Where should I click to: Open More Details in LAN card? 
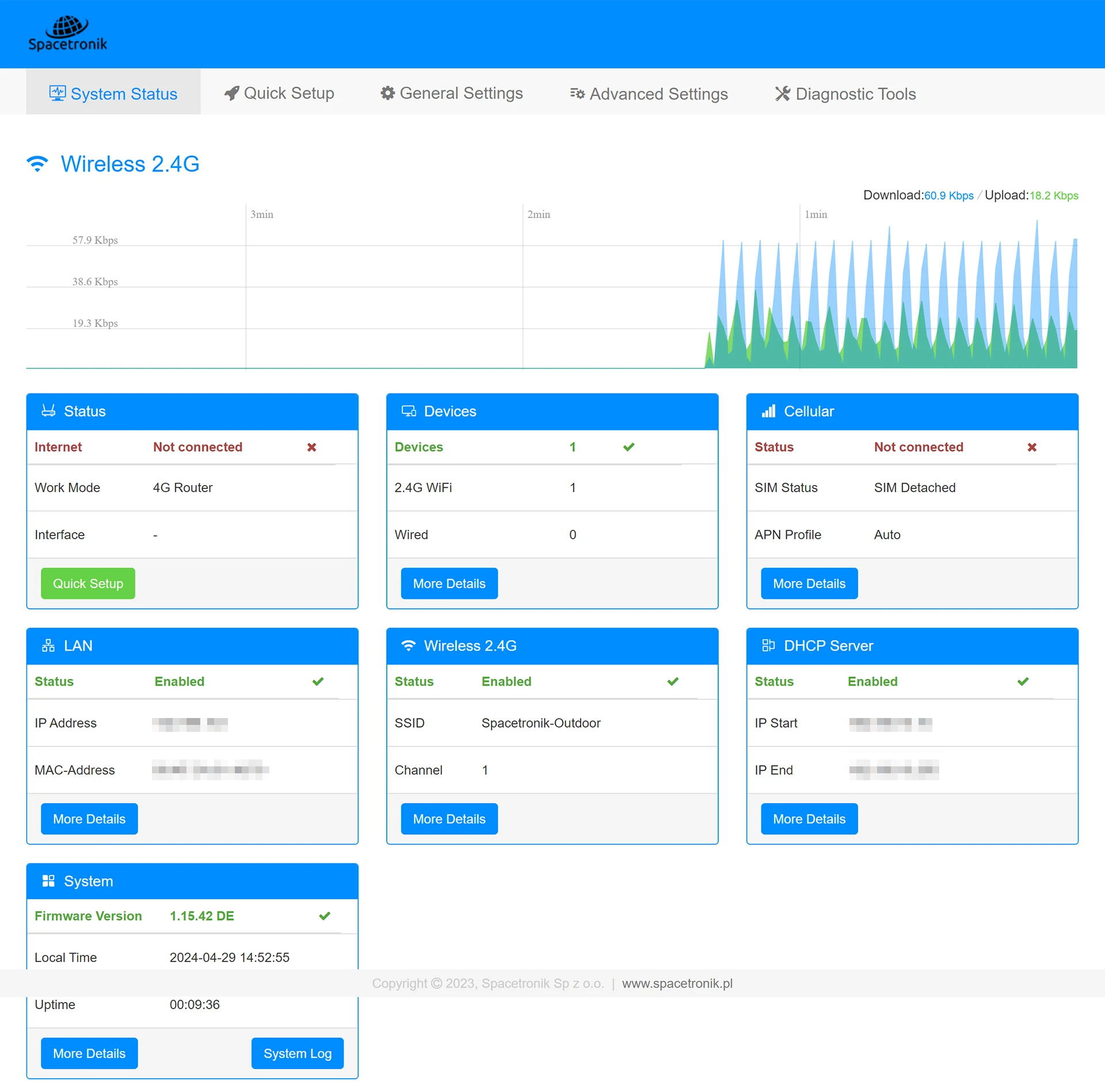click(89, 818)
